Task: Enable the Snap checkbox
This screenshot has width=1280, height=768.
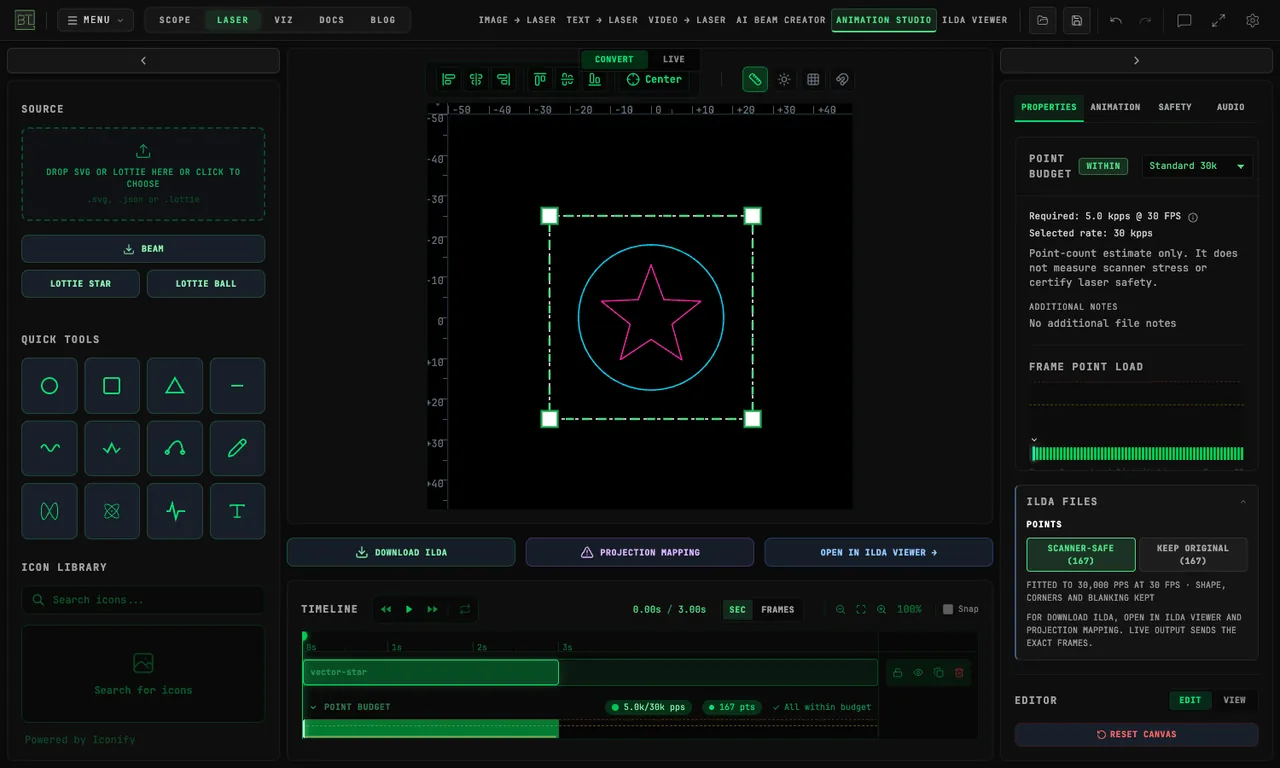Action: point(948,609)
